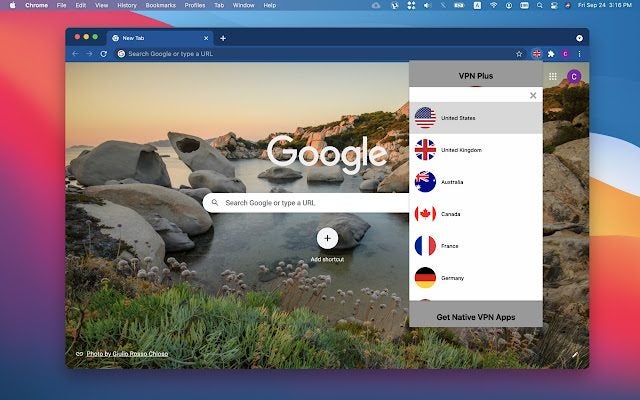
Task: Click the VPN Plus header title
Action: point(476,76)
